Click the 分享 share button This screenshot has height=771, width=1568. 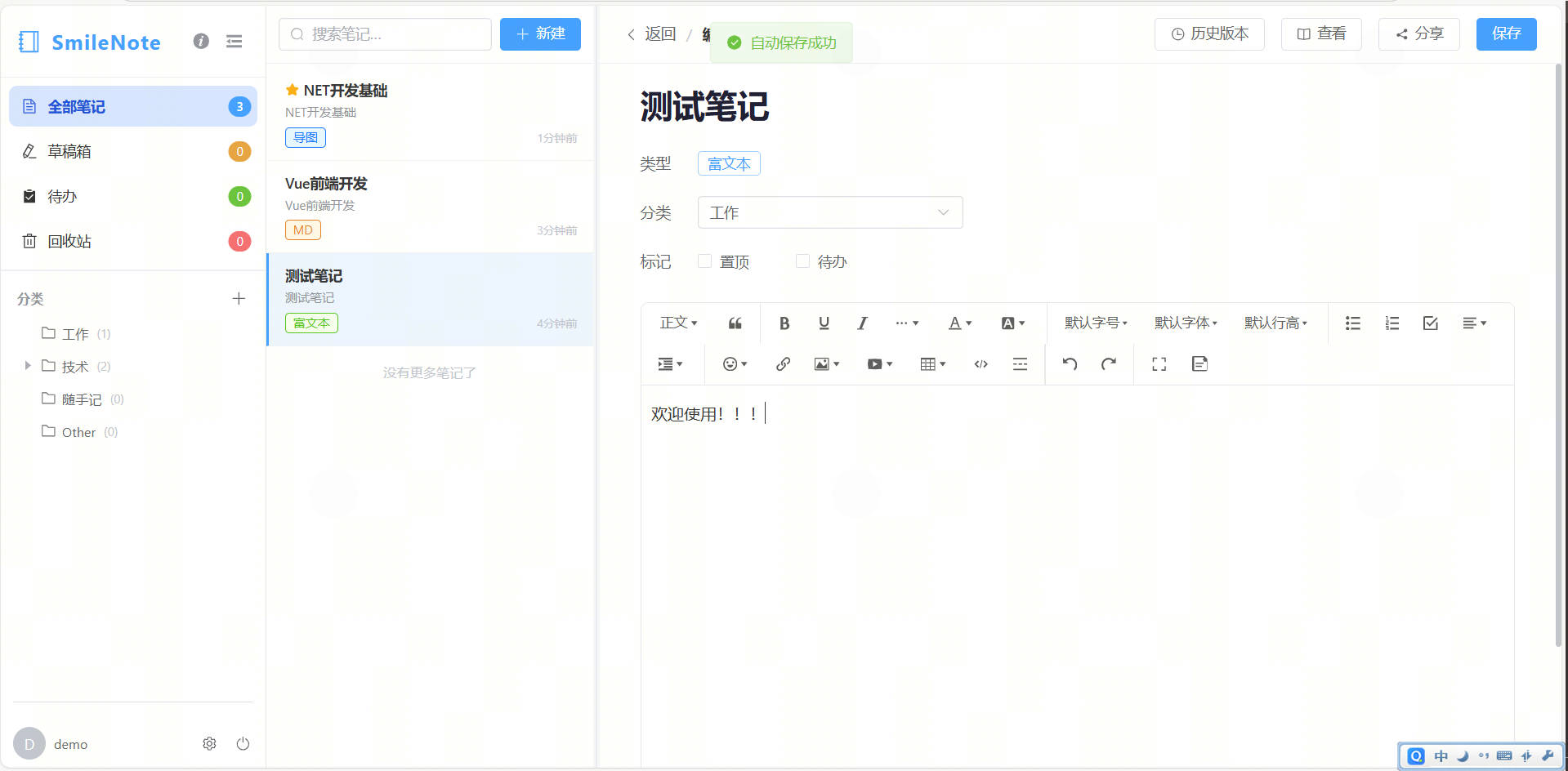coord(1418,33)
